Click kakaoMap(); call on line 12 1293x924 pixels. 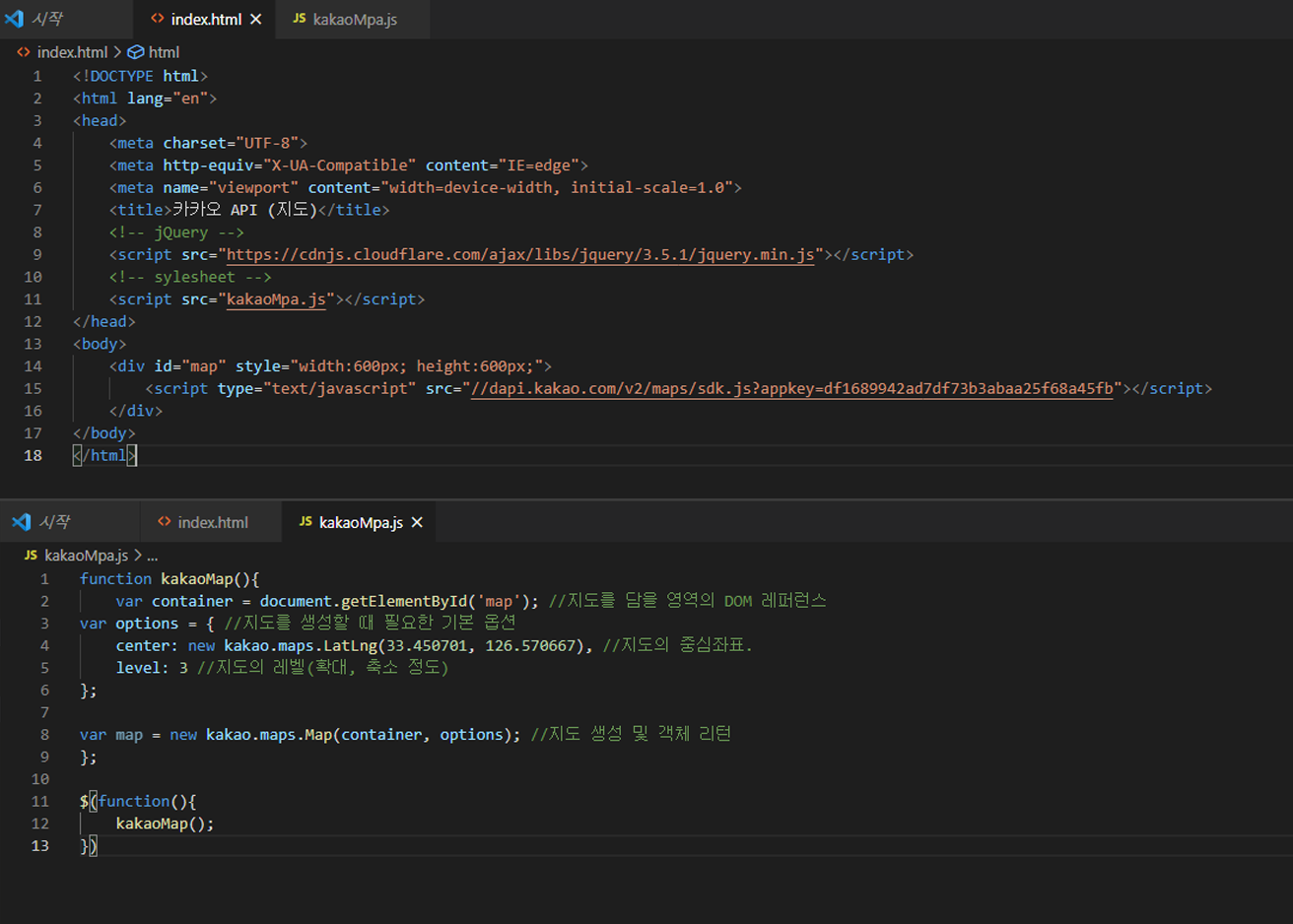(165, 824)
